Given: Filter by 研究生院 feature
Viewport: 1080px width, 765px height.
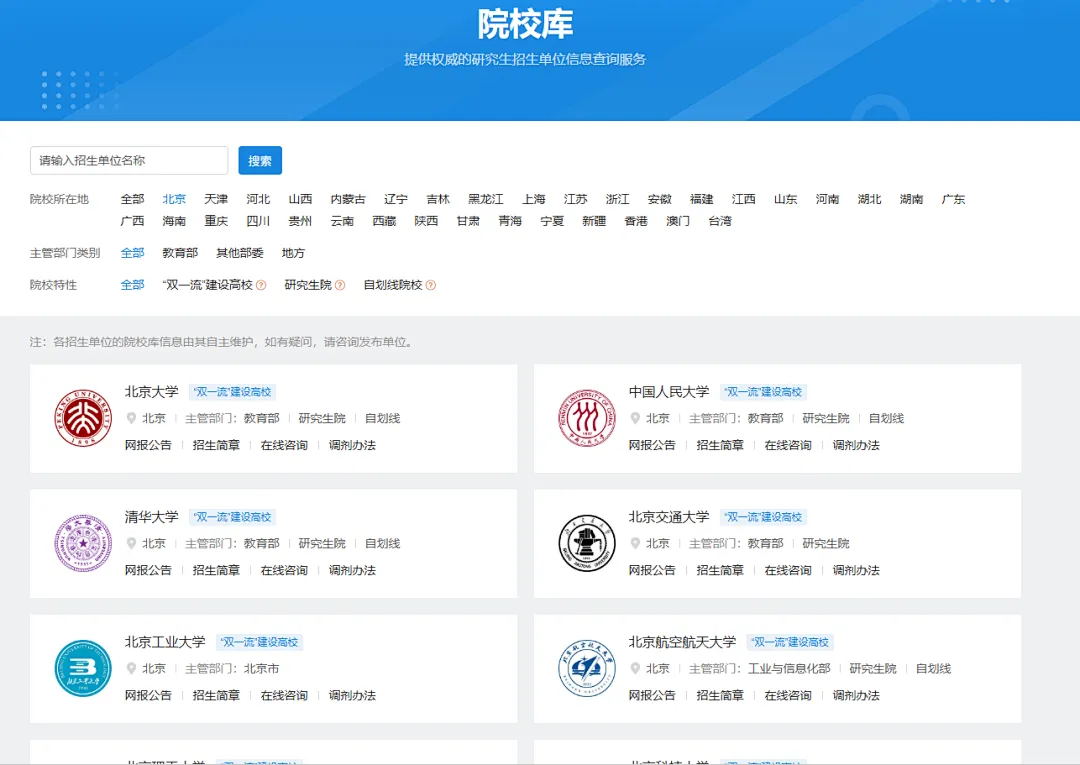Looking at the screenshot, I should (308, 285).
